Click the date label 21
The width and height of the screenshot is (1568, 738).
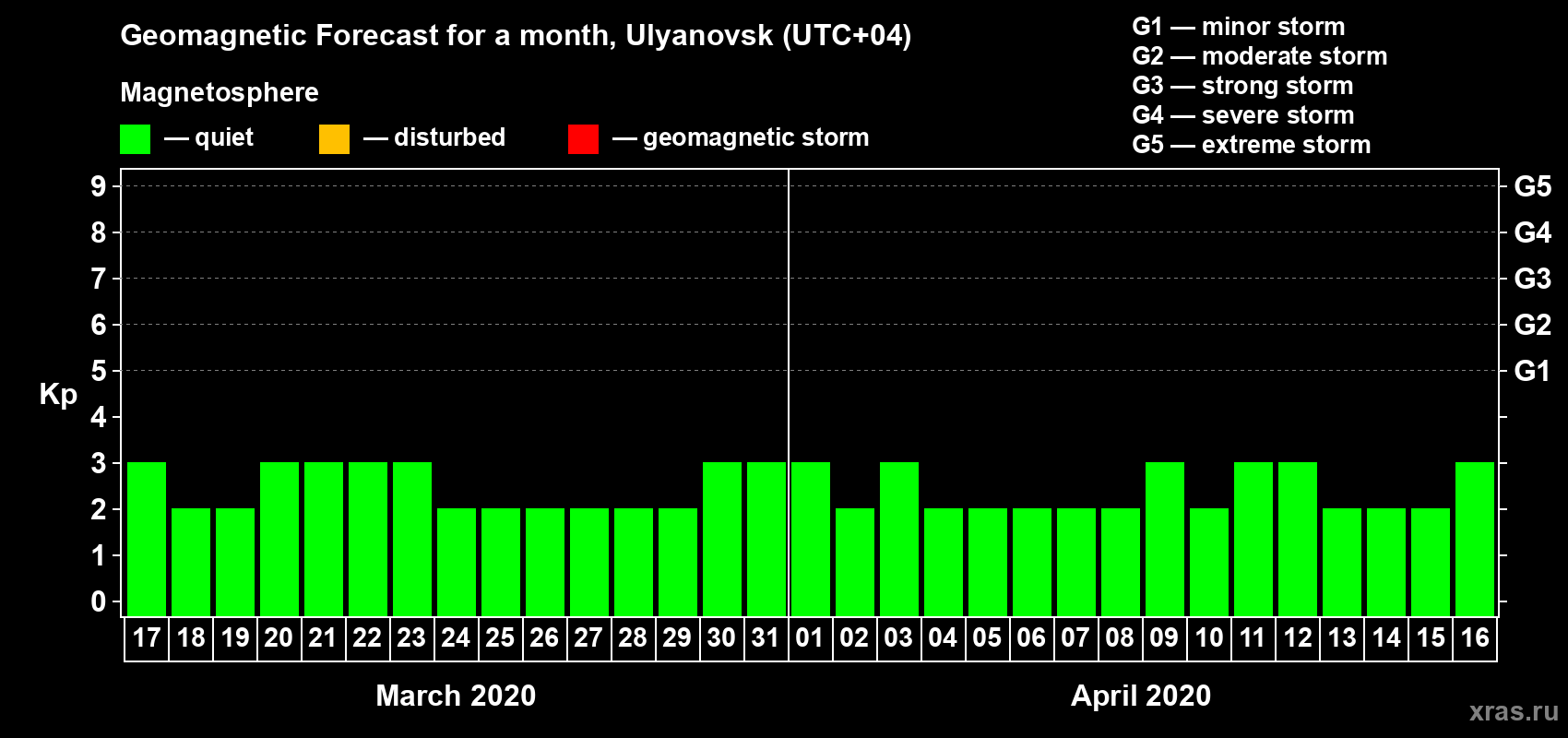[x=322, y=638]
